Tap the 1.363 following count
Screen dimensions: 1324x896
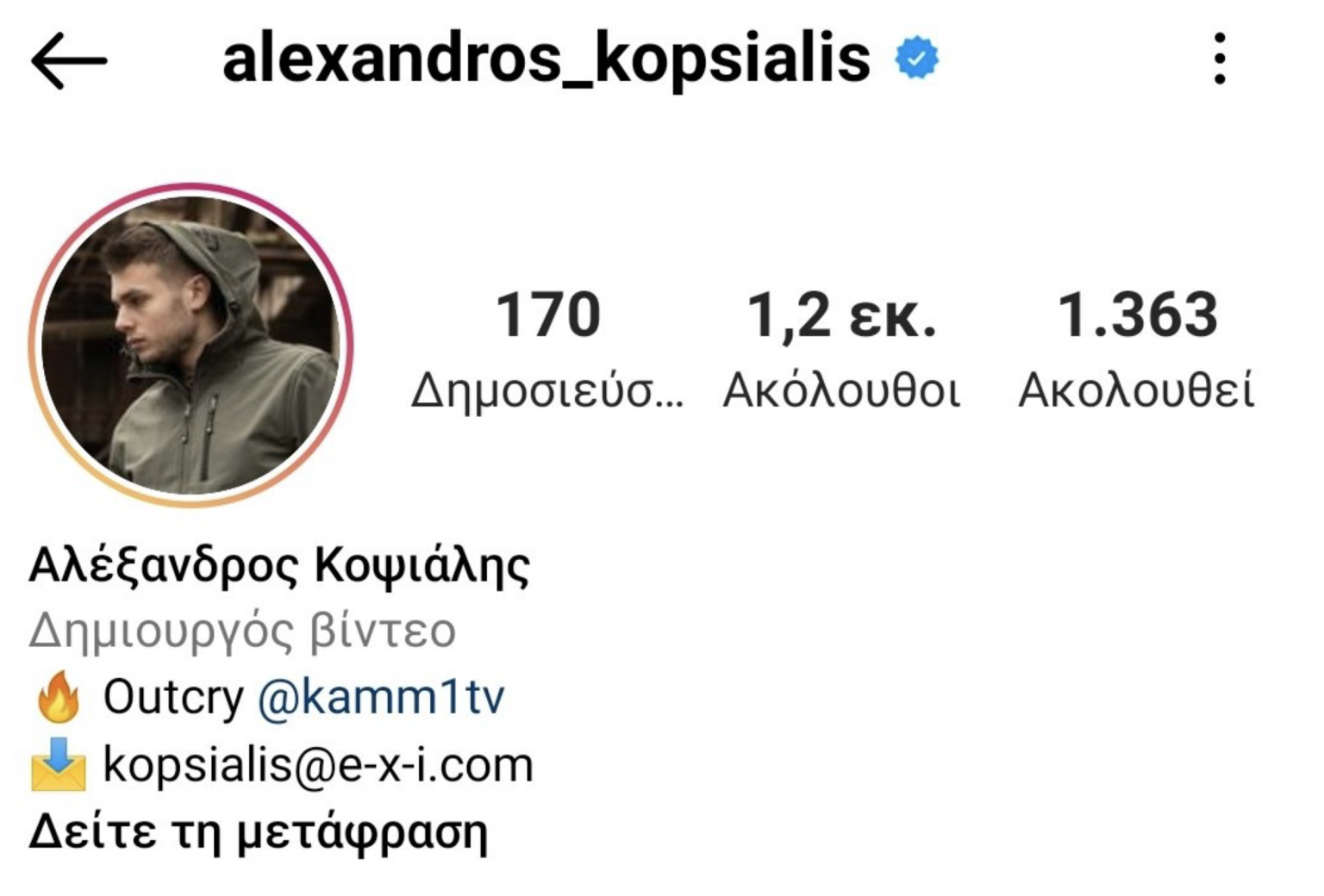point(1137,314)
